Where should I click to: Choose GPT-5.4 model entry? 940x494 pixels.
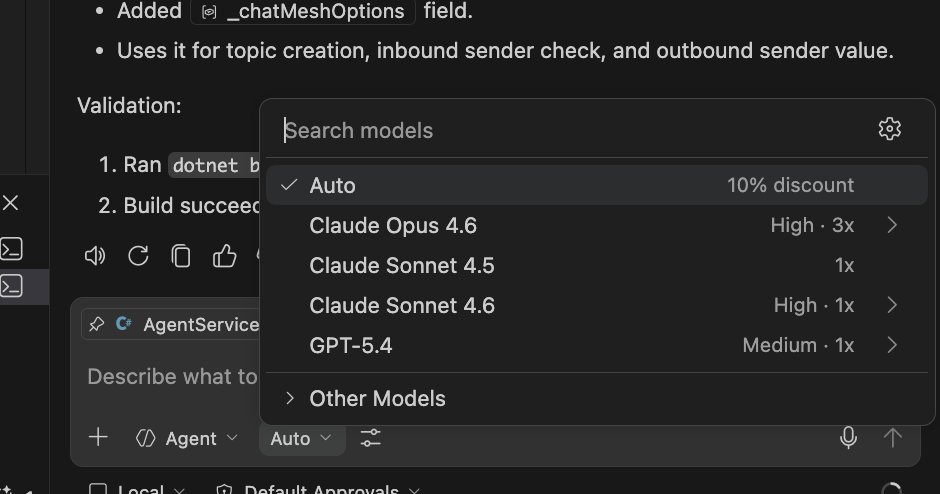click(596, 345)
